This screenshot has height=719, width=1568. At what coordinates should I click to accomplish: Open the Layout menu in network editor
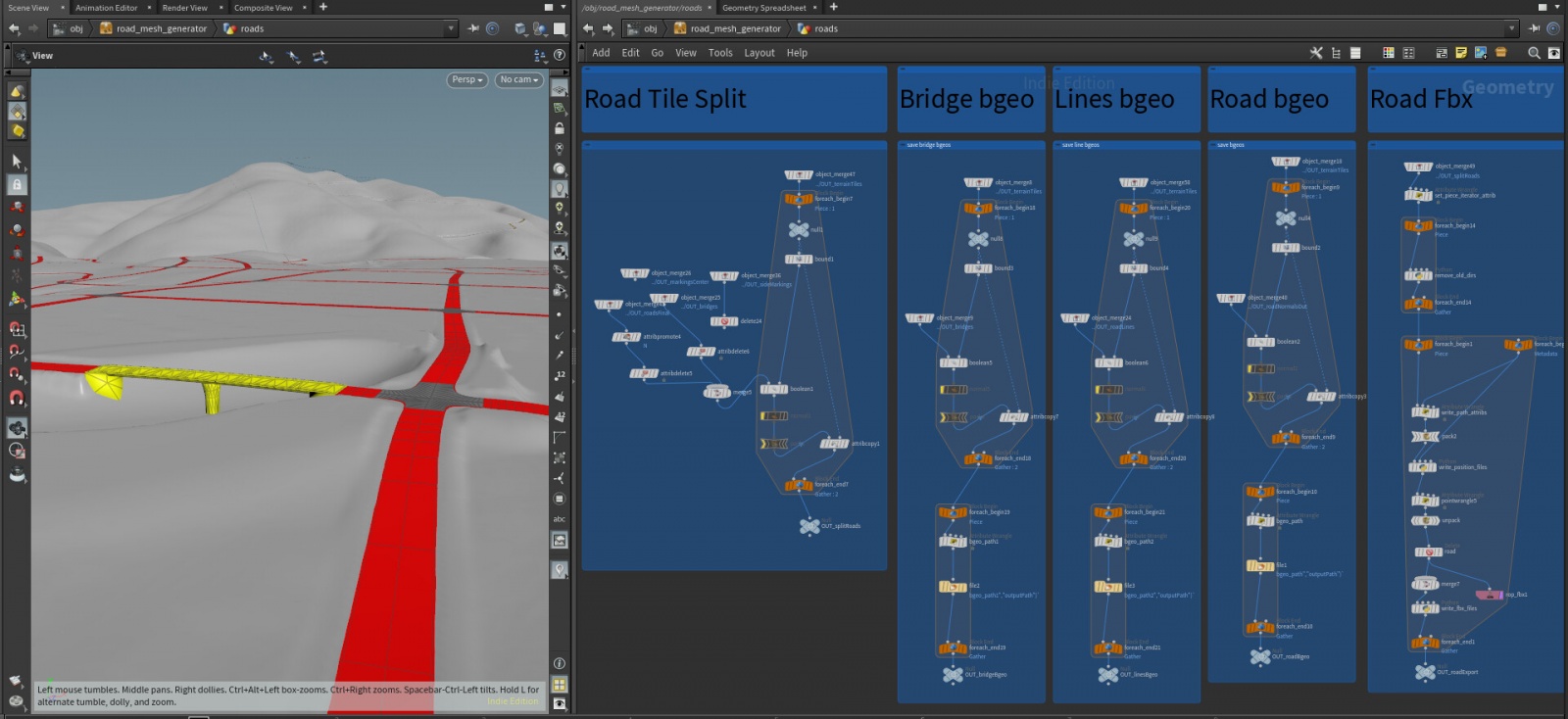(x=759, y=53)
